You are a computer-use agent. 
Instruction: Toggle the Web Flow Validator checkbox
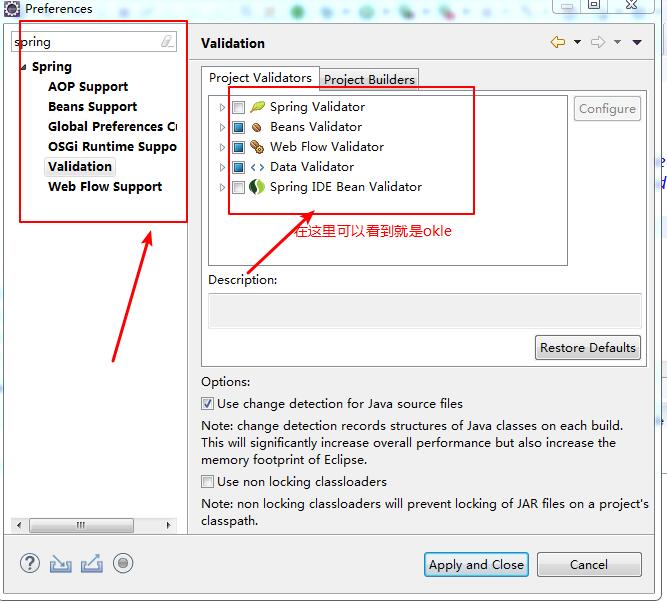tap(239, 147)
